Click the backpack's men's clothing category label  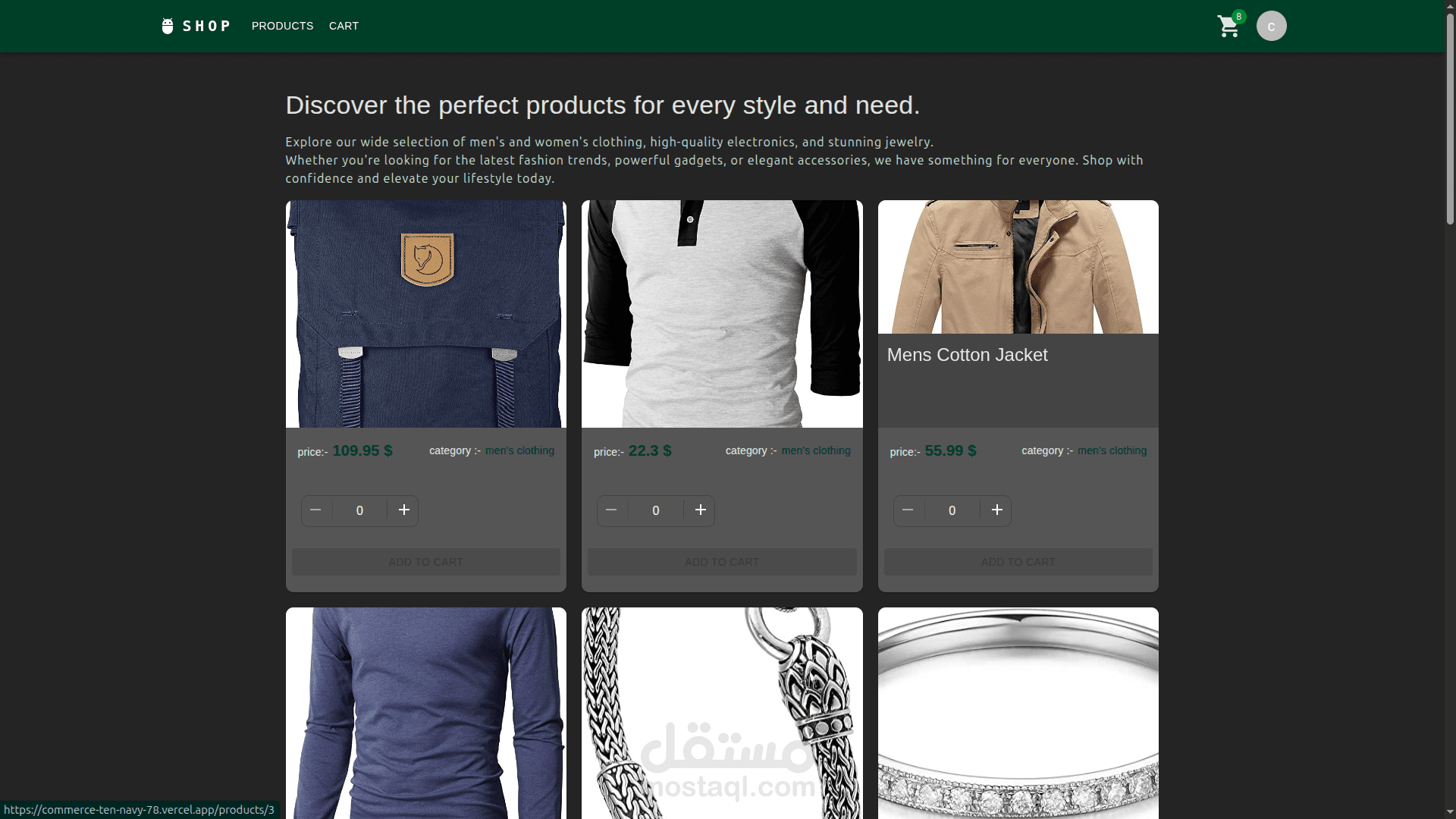pos(519,450)
